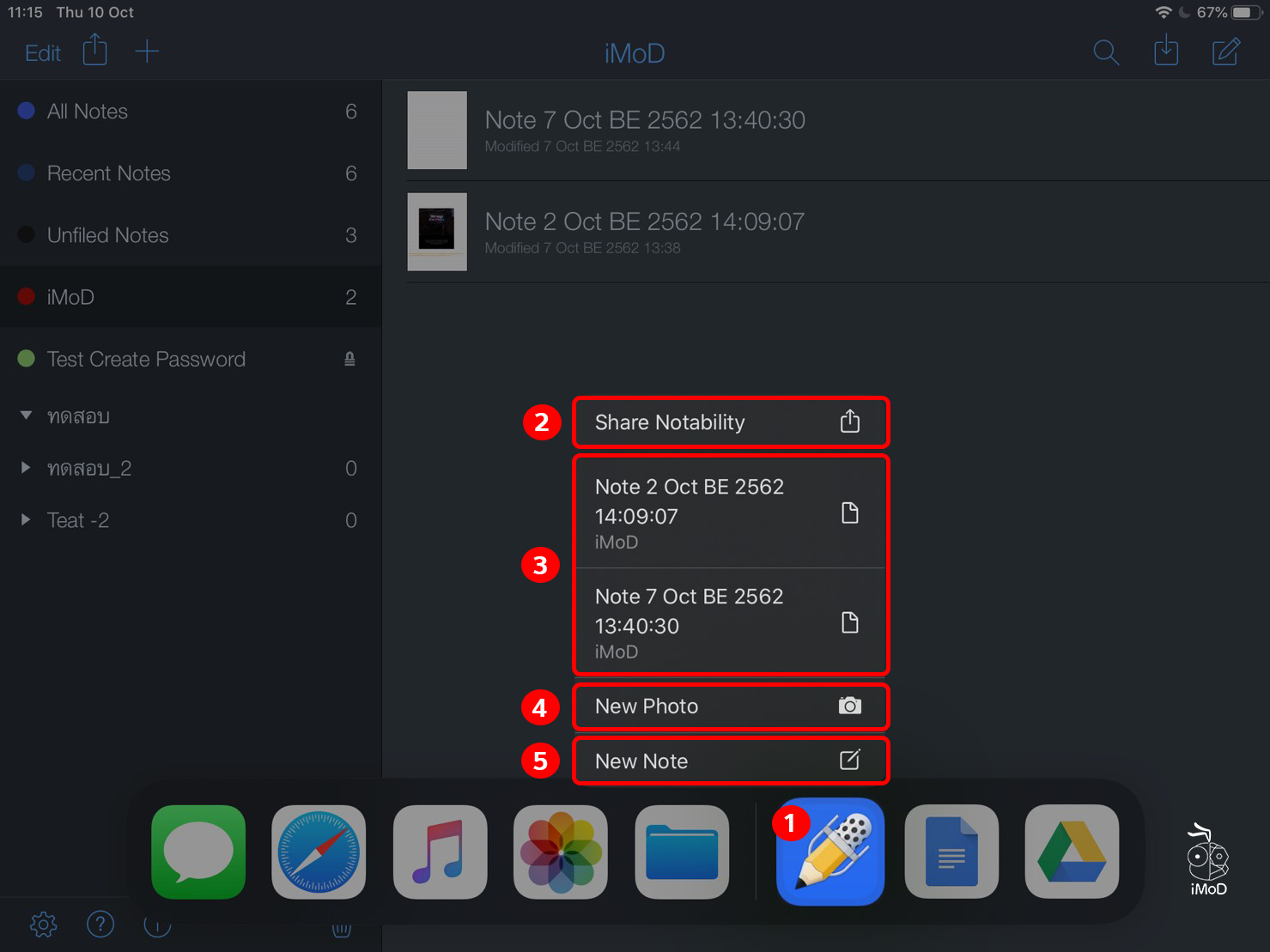Open search in Notability

click(x=1106, y=52)
